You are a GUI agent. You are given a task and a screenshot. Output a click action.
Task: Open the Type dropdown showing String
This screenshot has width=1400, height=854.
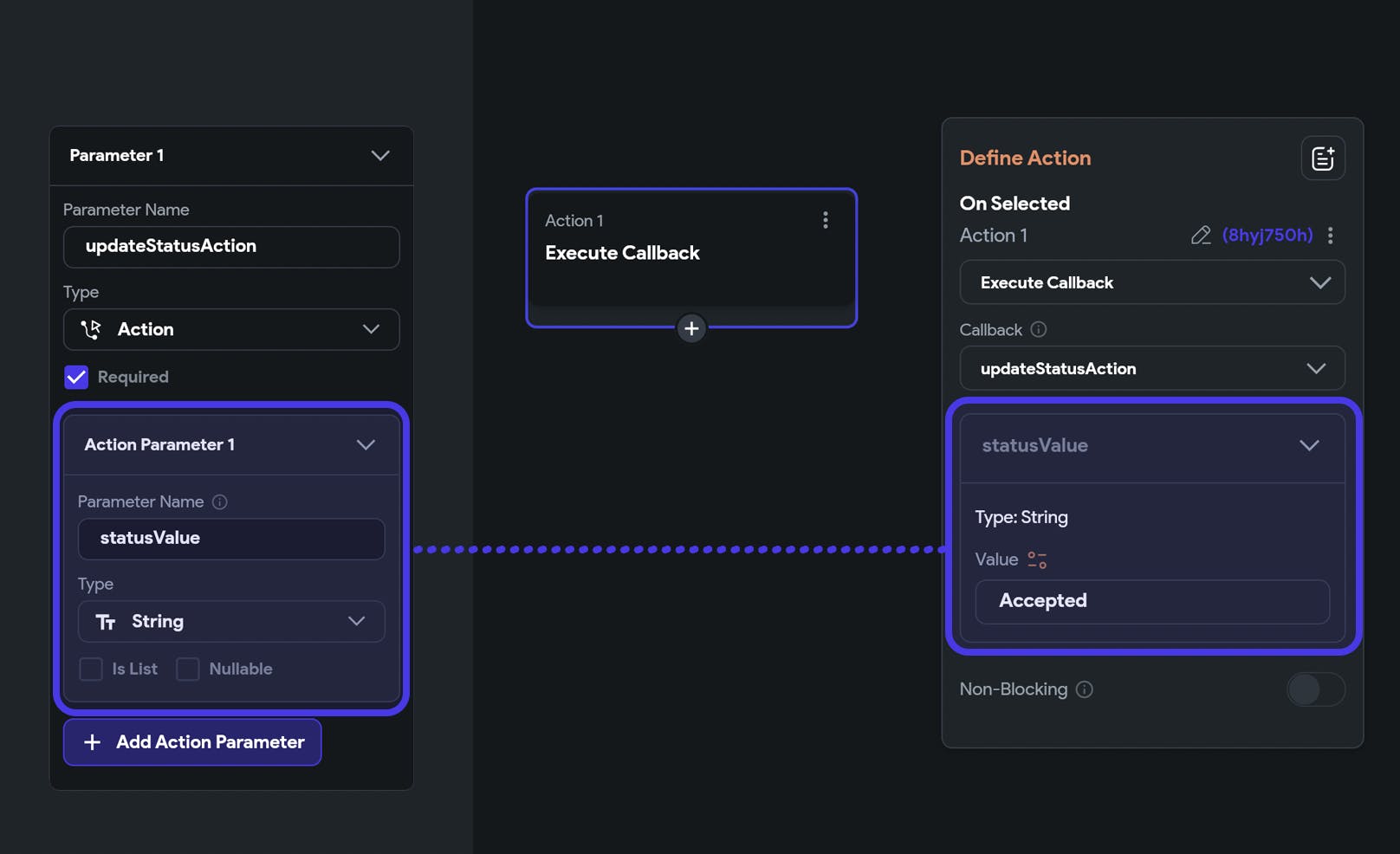pos(231,621)
